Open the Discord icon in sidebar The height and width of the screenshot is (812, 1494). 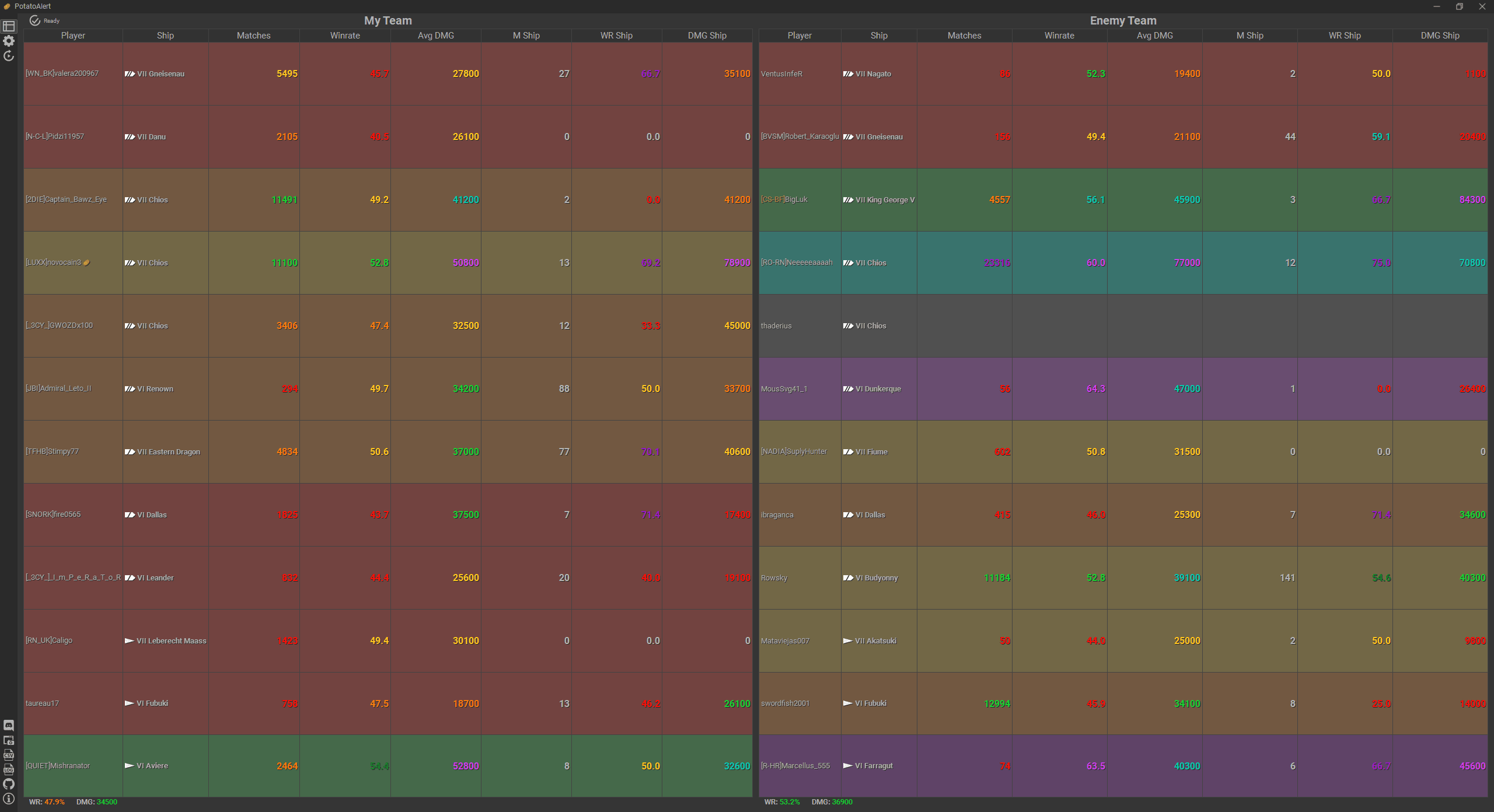(9, 725)
